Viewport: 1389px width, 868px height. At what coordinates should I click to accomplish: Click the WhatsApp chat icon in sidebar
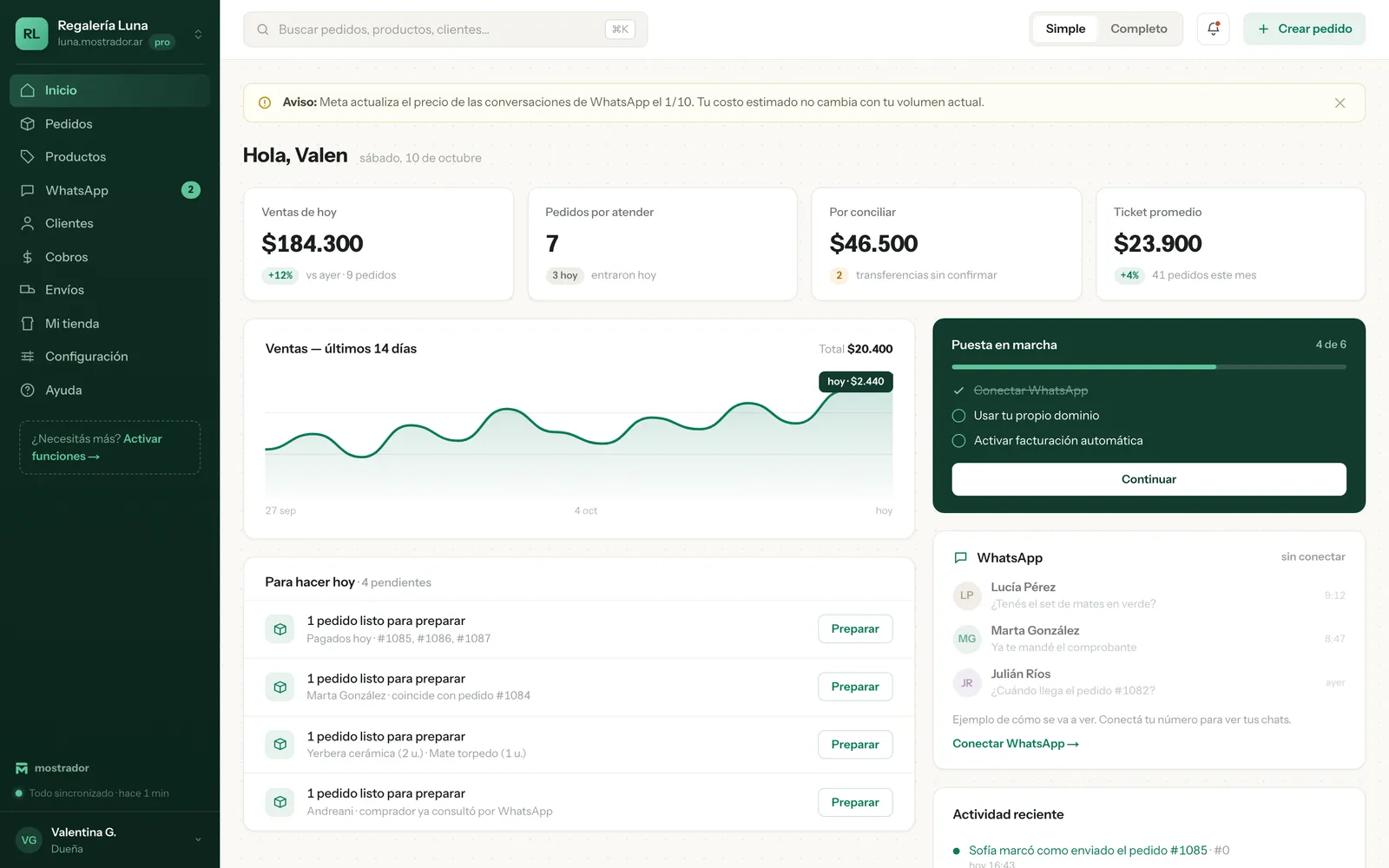[x=28, y=190]
